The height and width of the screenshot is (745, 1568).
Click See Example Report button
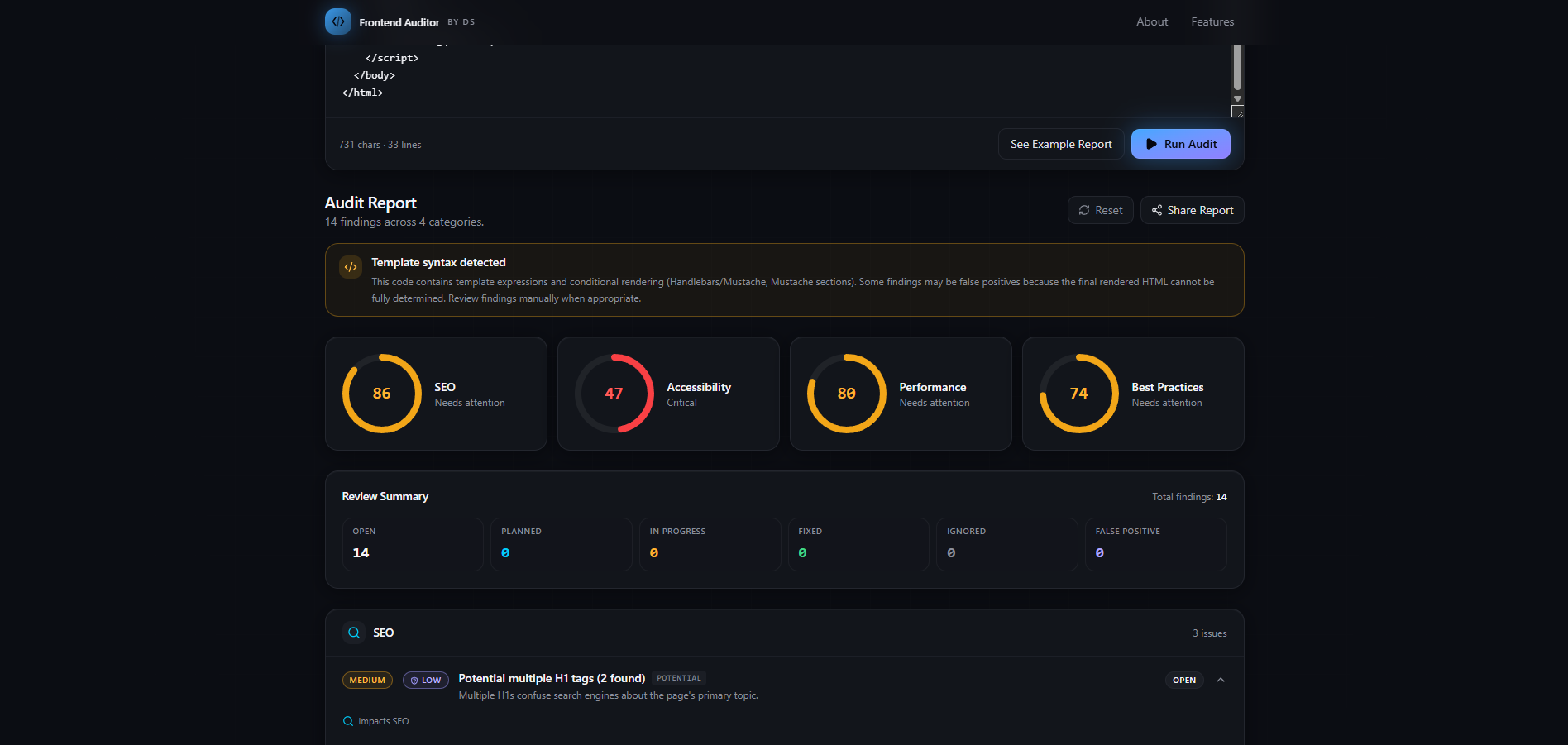[1061, 144]
